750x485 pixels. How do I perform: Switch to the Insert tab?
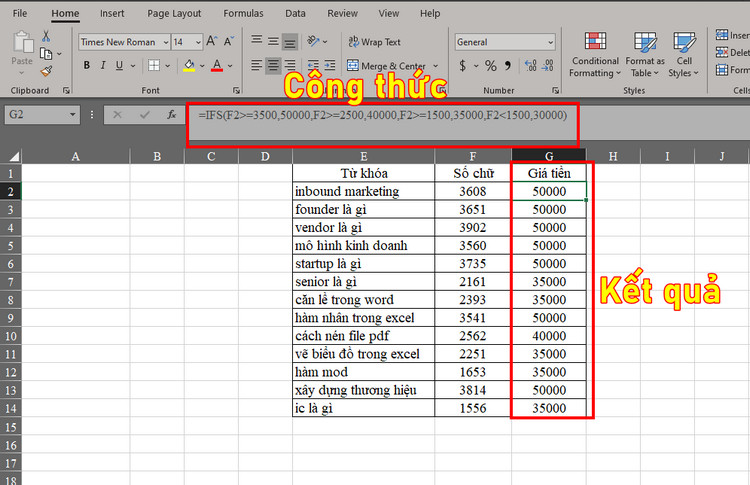pos(112,13)
